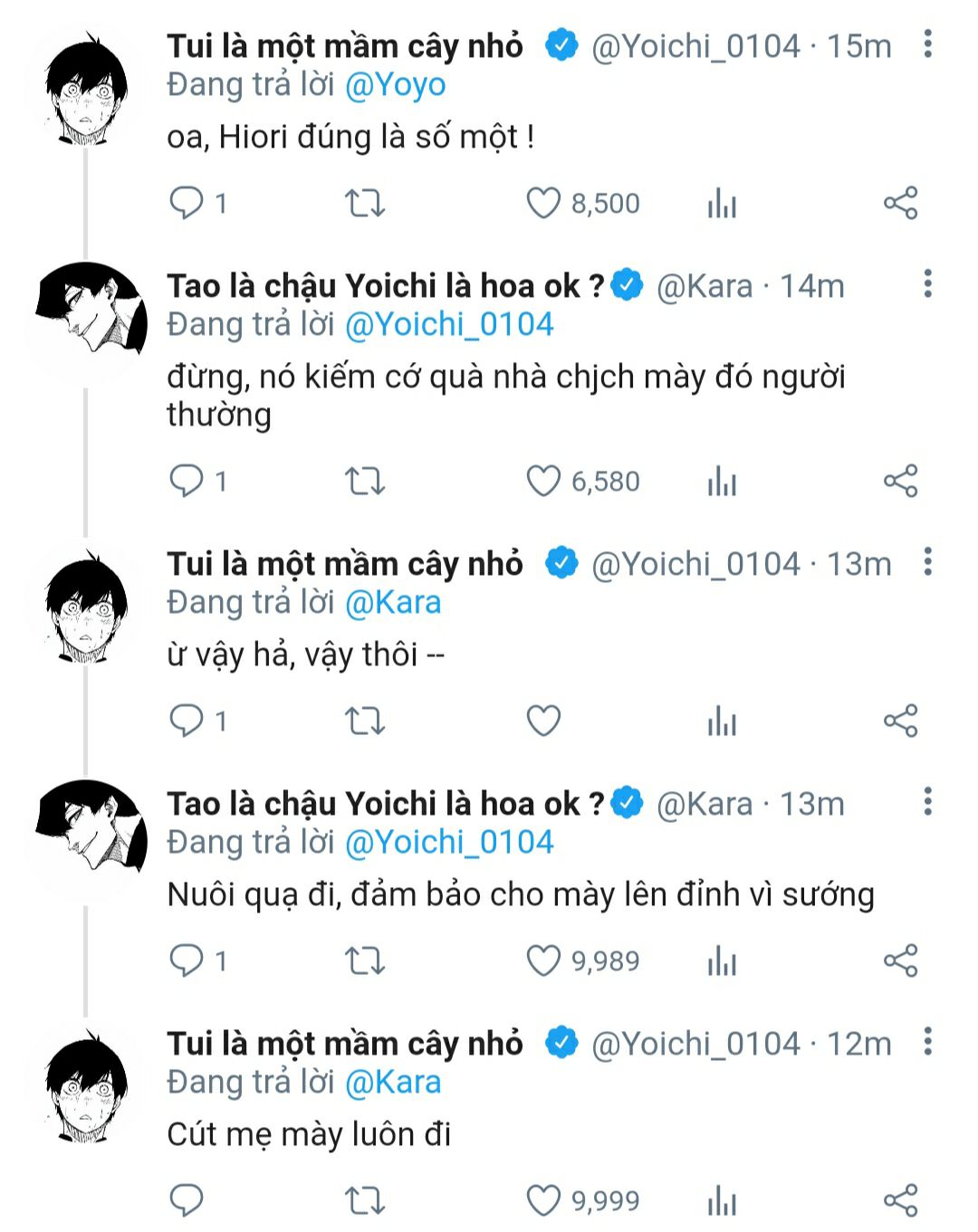This screenshot has width=978, height=1232.
Task: Share the 14m Kara tweet
Action: tap(900, 482)
